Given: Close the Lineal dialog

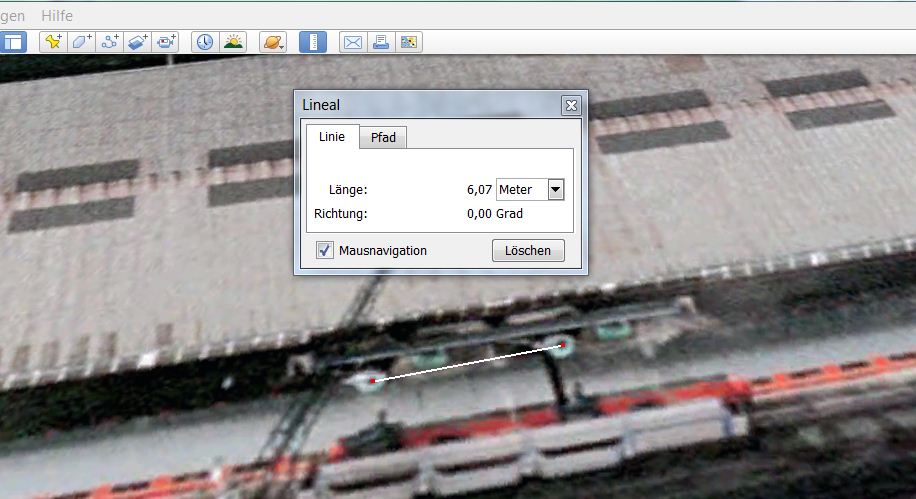Looking at the screenshot, I should 571,105.
